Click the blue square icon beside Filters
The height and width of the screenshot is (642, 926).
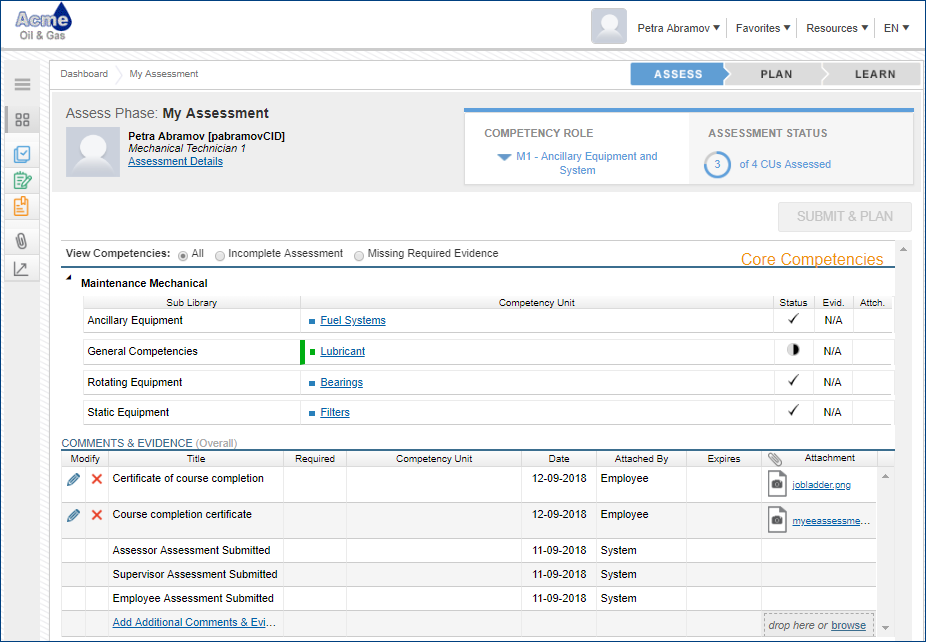312,413
